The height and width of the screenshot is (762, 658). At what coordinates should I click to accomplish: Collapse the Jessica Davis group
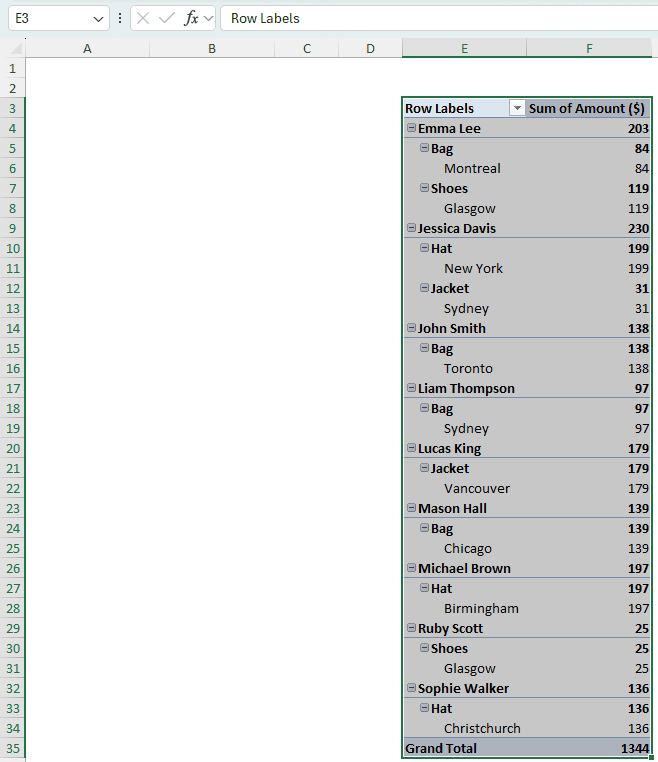pos(411,228)
